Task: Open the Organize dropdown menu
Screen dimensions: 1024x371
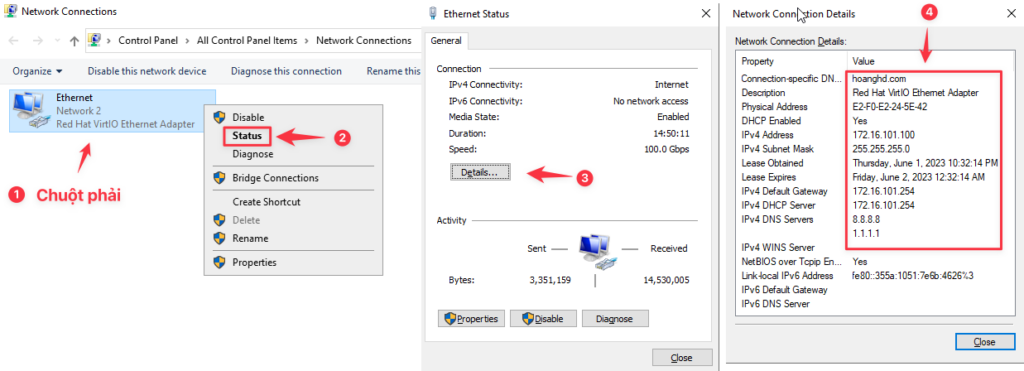Action: 37,71
